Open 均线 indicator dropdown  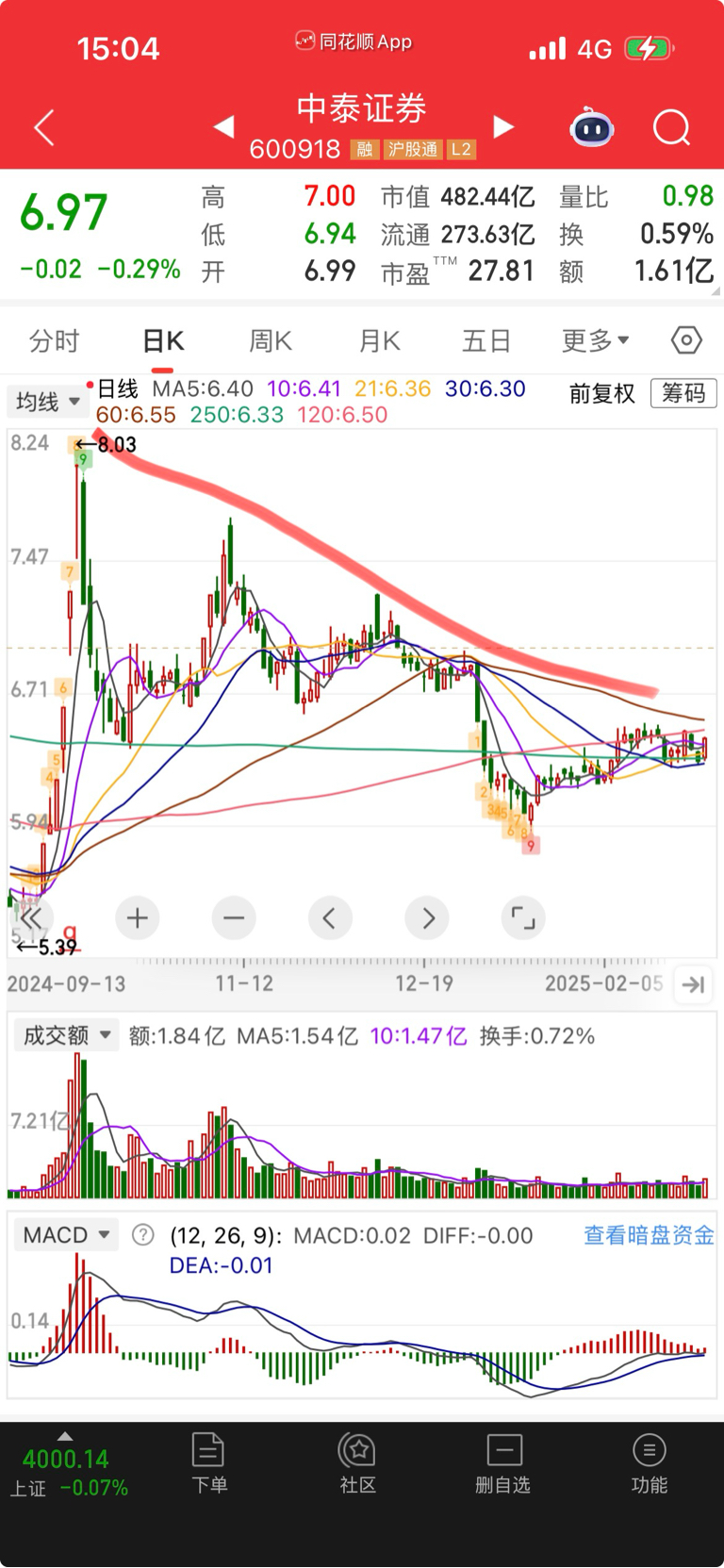coord(47,402)
